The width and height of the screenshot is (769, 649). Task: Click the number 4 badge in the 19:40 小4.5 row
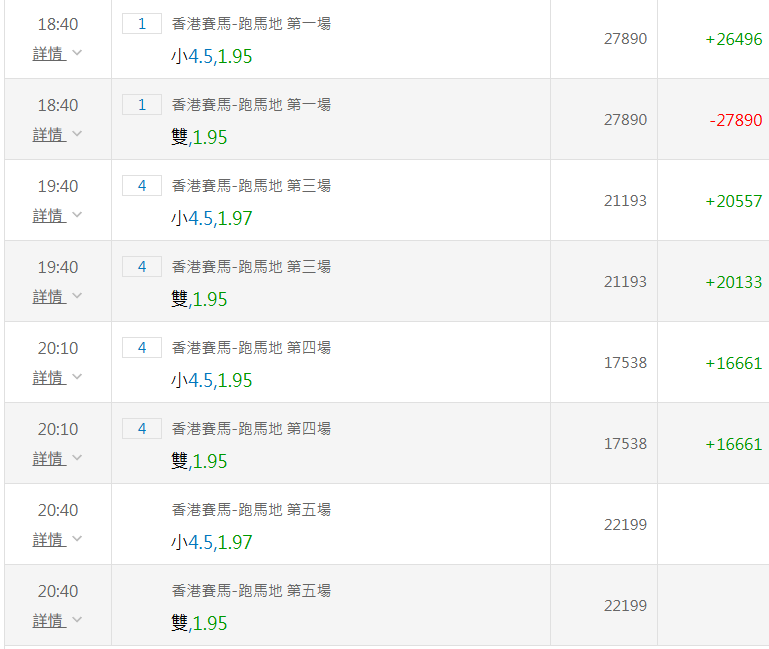pyautogui.click(x=142, y=185)
